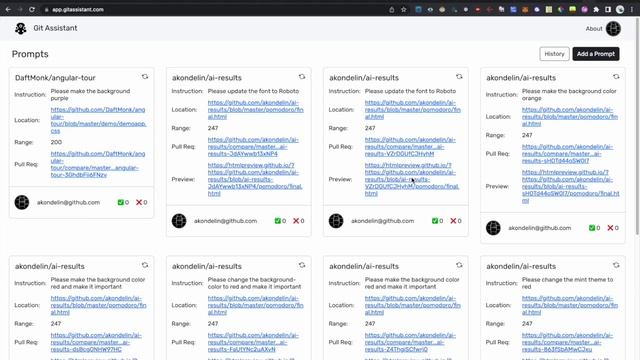Viewport: 640px width, 360px height.
Task: Click the author avatar in DaftMonk/angular-tour card
Action: click(x=22, y=202)
